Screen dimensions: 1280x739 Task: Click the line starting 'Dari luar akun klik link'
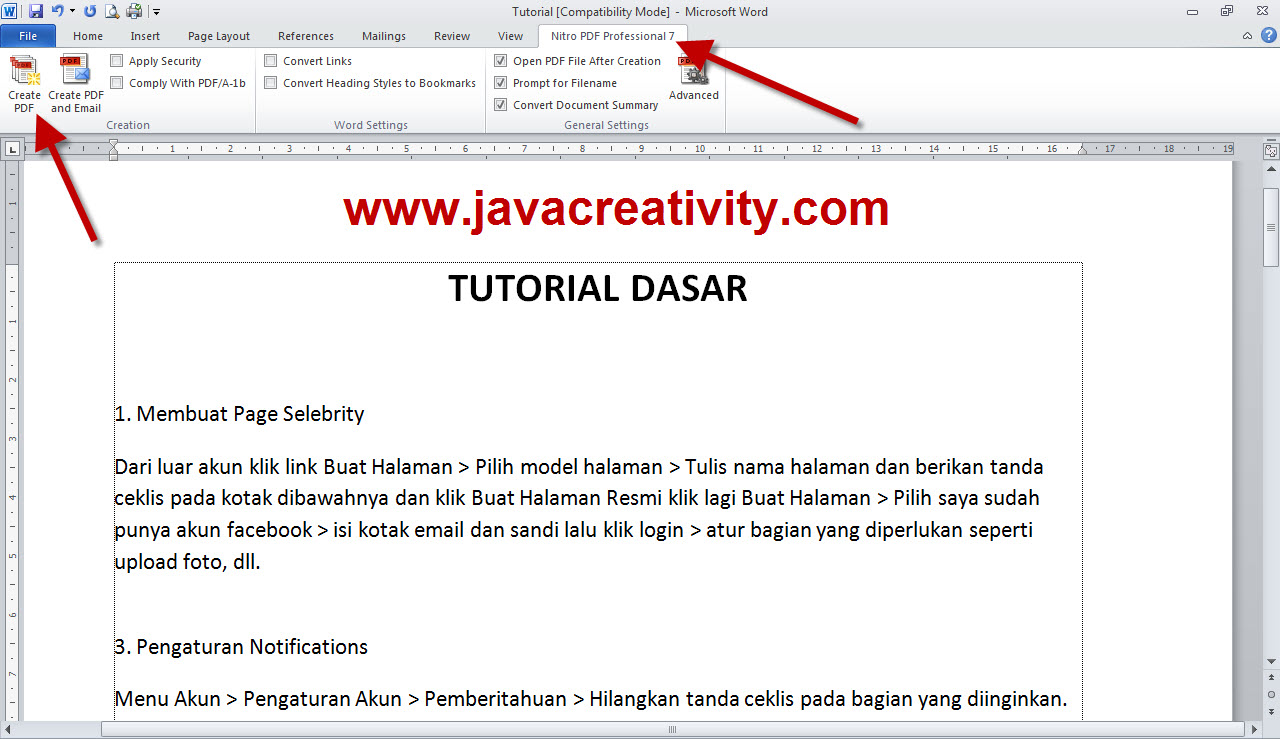click(579, 467)
